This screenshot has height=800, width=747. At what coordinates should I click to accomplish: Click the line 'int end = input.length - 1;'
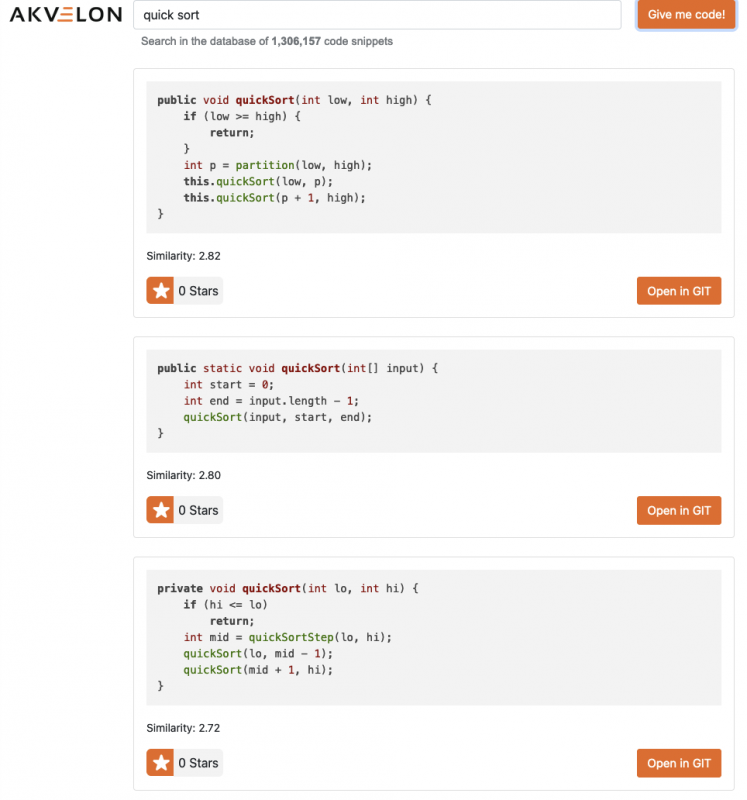tap(271, 401)
